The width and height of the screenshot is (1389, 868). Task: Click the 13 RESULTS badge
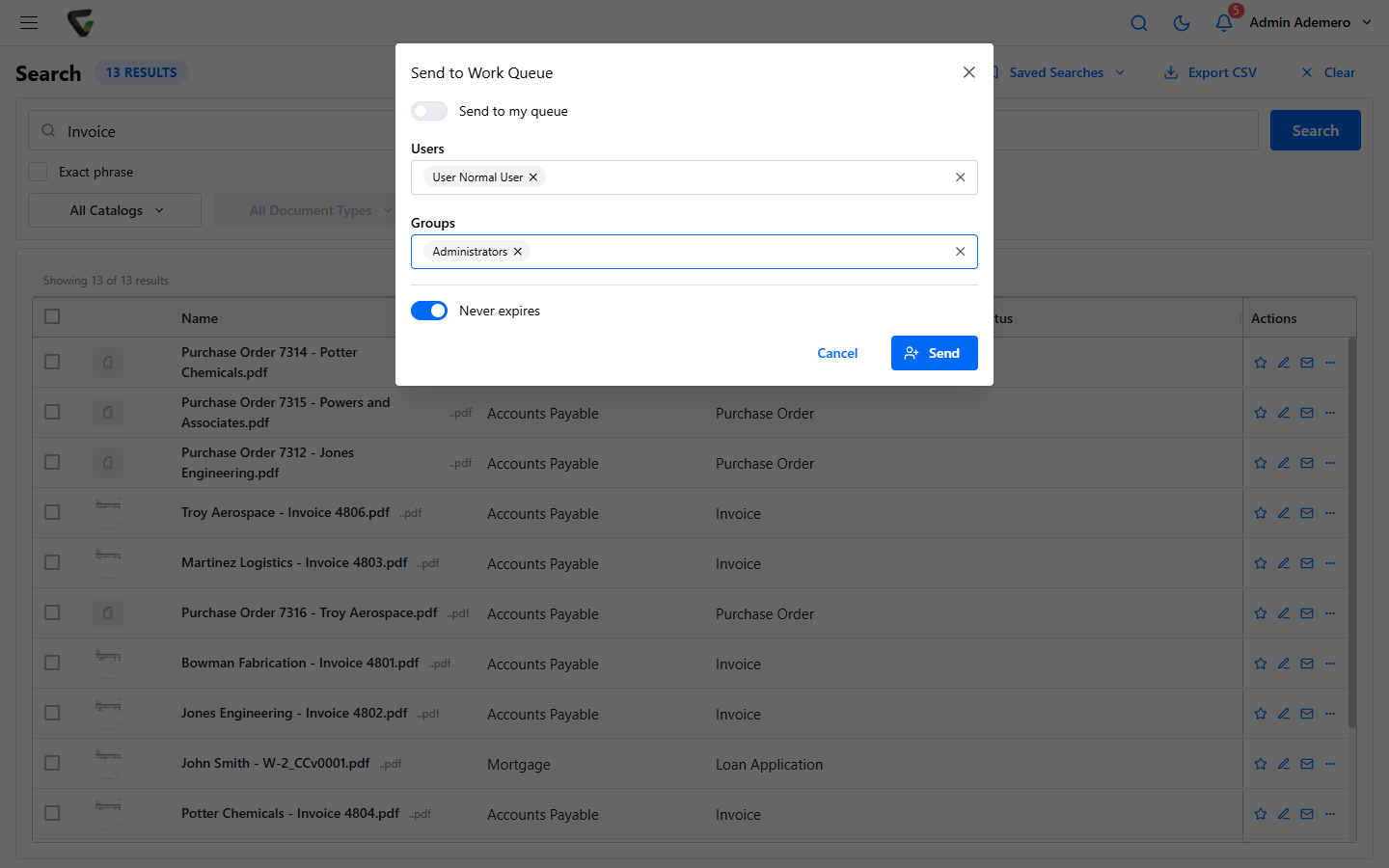coord(142,72)
